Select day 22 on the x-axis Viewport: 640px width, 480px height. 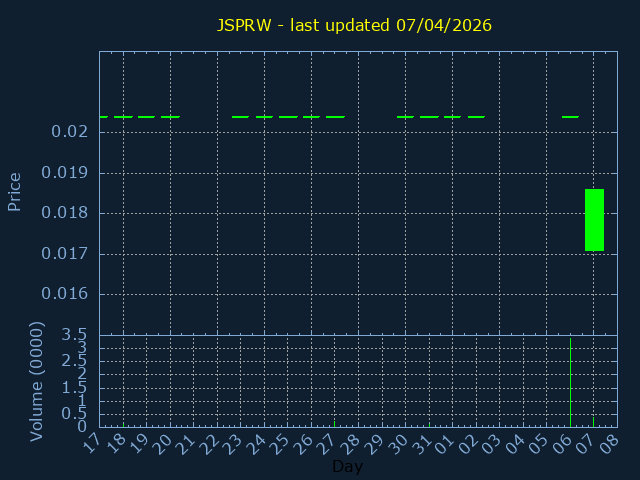point(210,442)
